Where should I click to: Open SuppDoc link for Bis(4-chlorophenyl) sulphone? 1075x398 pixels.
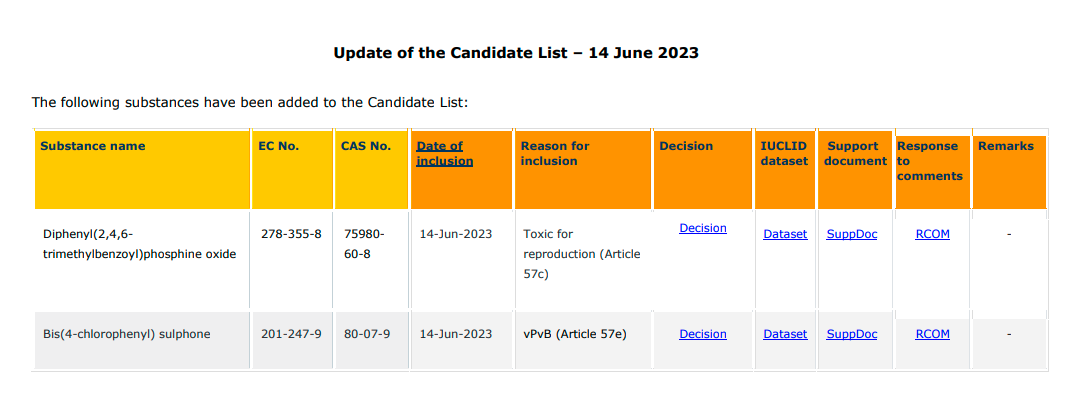point(851,334)
